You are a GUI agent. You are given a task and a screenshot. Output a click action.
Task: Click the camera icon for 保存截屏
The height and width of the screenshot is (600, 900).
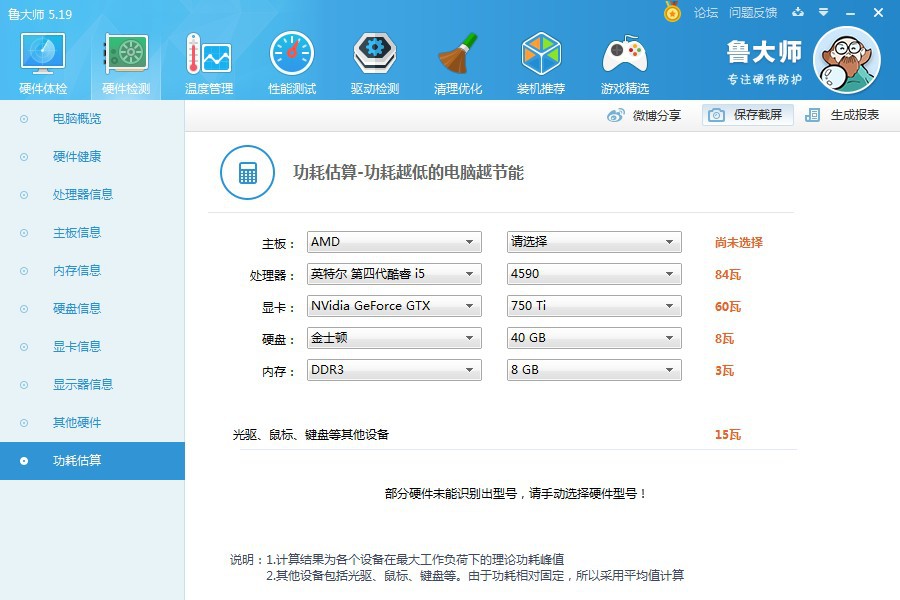coord(716,115)
